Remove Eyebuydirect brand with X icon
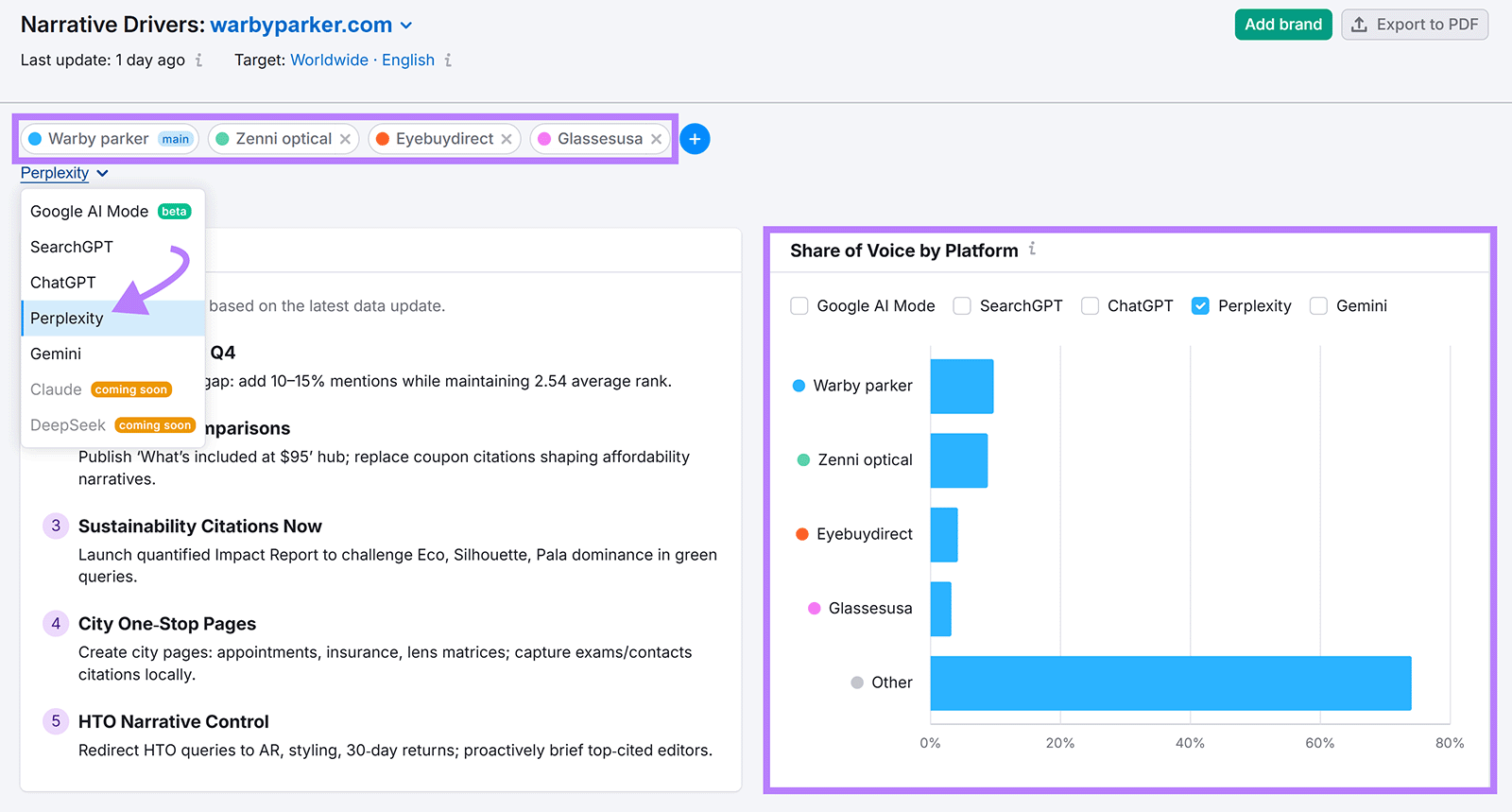 pyautogui.click(x=507, y=139)
